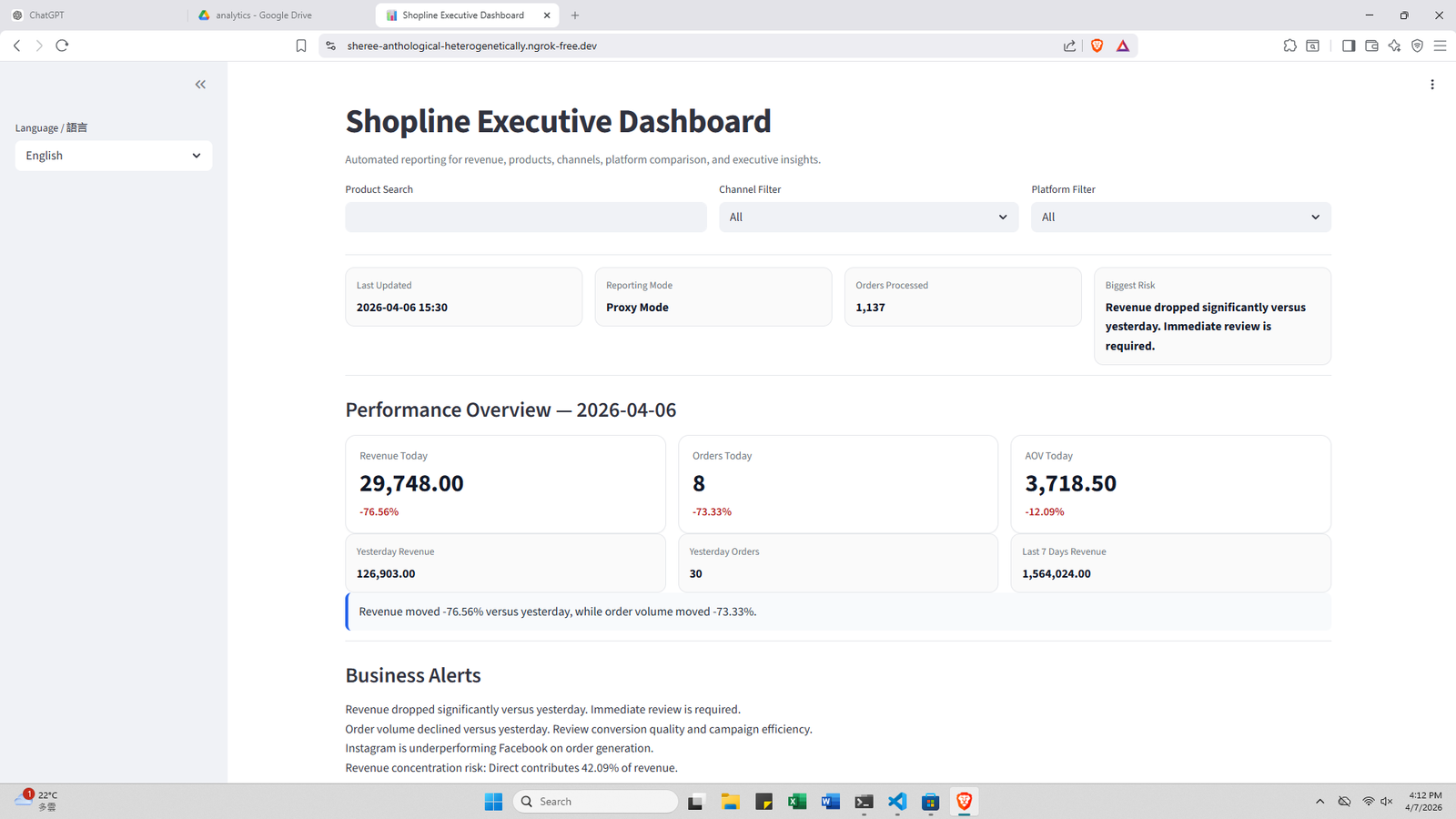1456x819 pixels.
Task: Open the clock showing 4:12 PM
Action: [x=1424, y=802]
